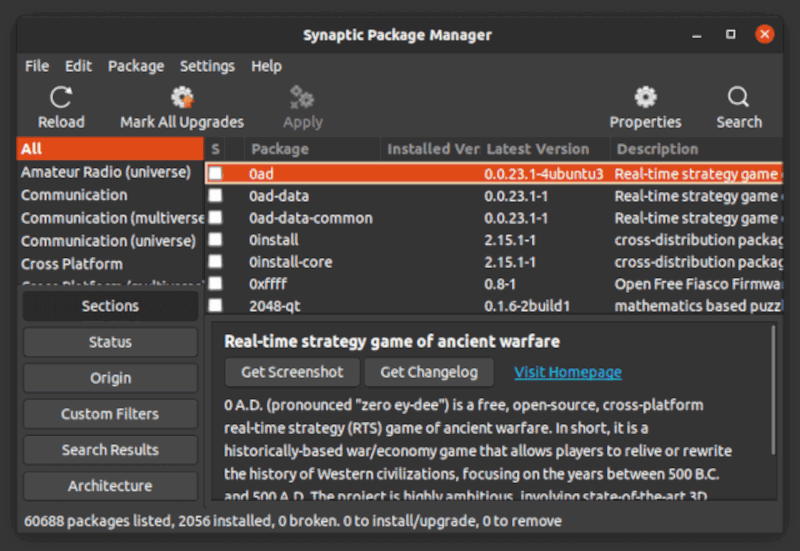Follow the Visit Homepage link
The image size is (800, 551).
tap(567, 372)
